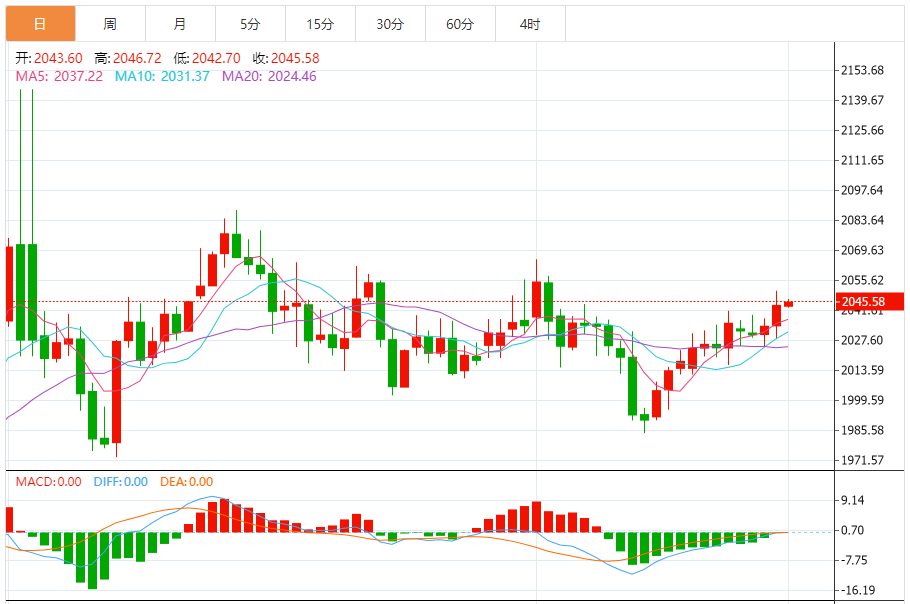Click the 1971.57 price axis label
Screen dimensions: 910x604
tap(862, 460)
